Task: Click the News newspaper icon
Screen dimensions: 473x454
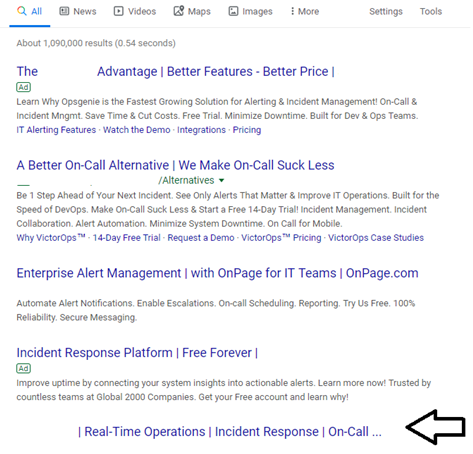Action: (64, 11)
